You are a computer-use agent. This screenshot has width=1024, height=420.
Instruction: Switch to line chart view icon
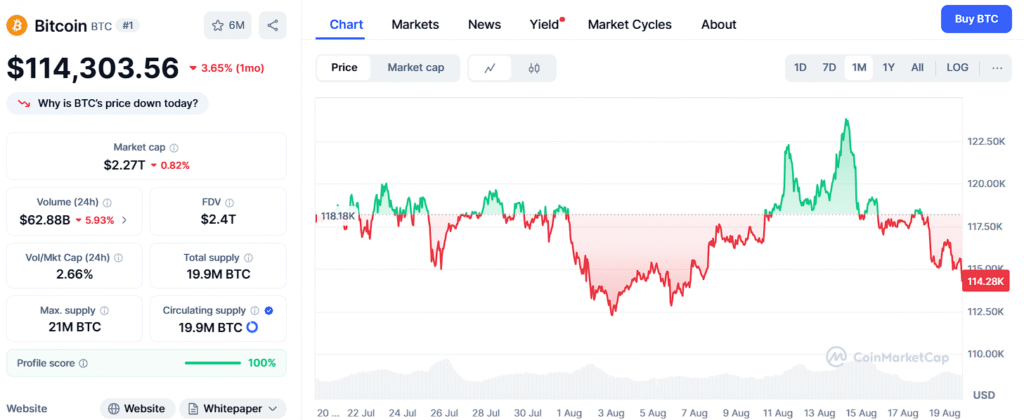coord(490,68)
